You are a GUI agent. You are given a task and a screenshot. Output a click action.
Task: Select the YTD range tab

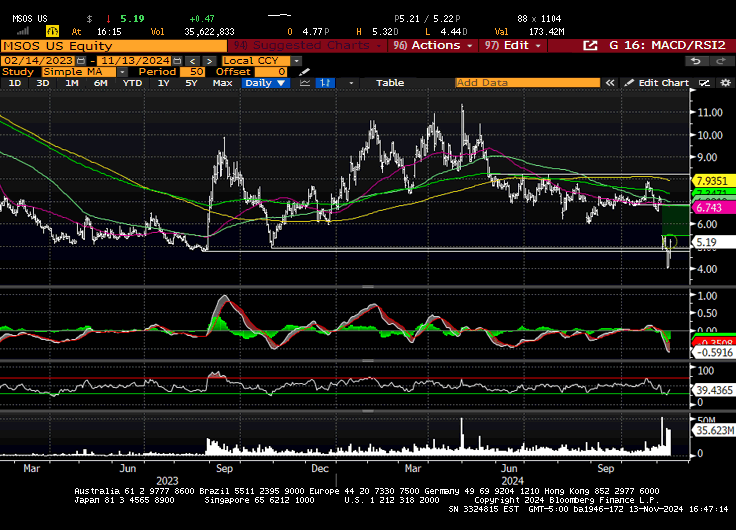132,83
